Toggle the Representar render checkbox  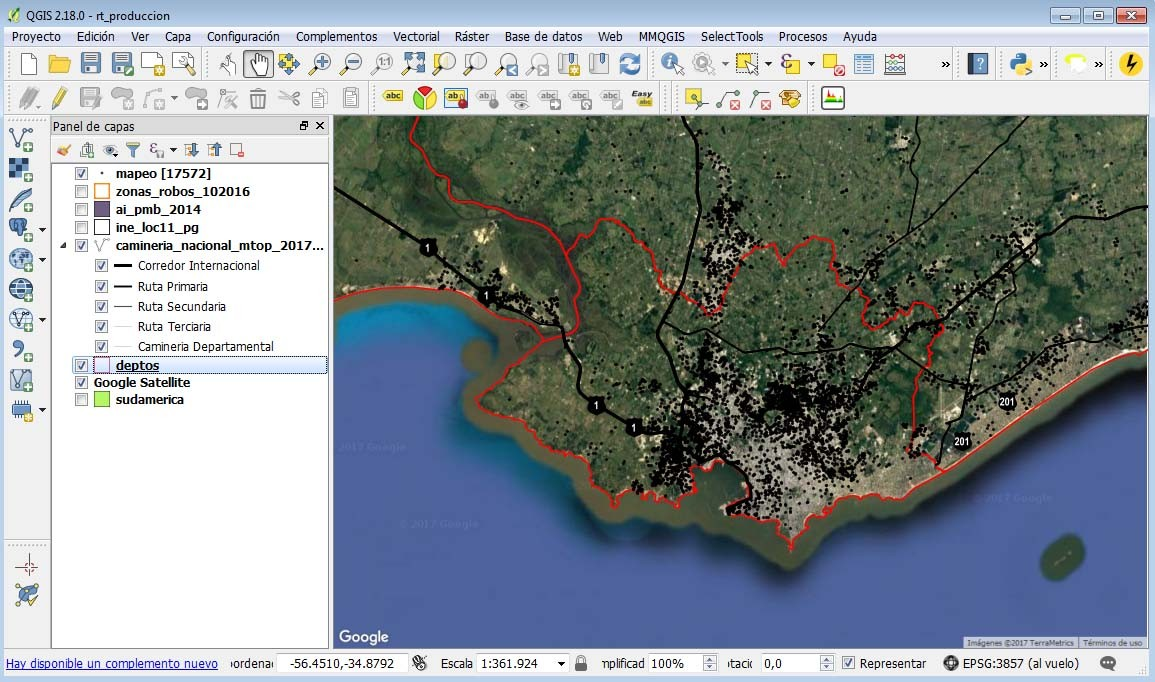849,663
